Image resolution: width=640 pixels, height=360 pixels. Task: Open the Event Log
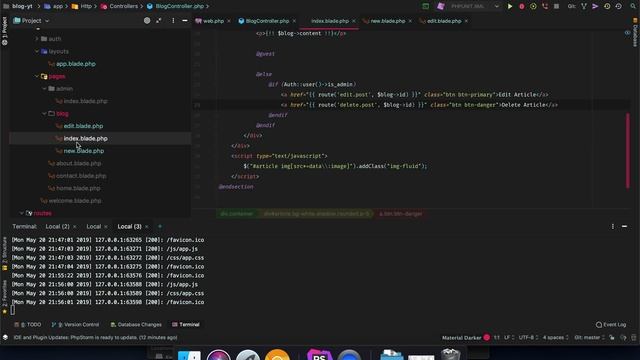[x=611, y=324]
